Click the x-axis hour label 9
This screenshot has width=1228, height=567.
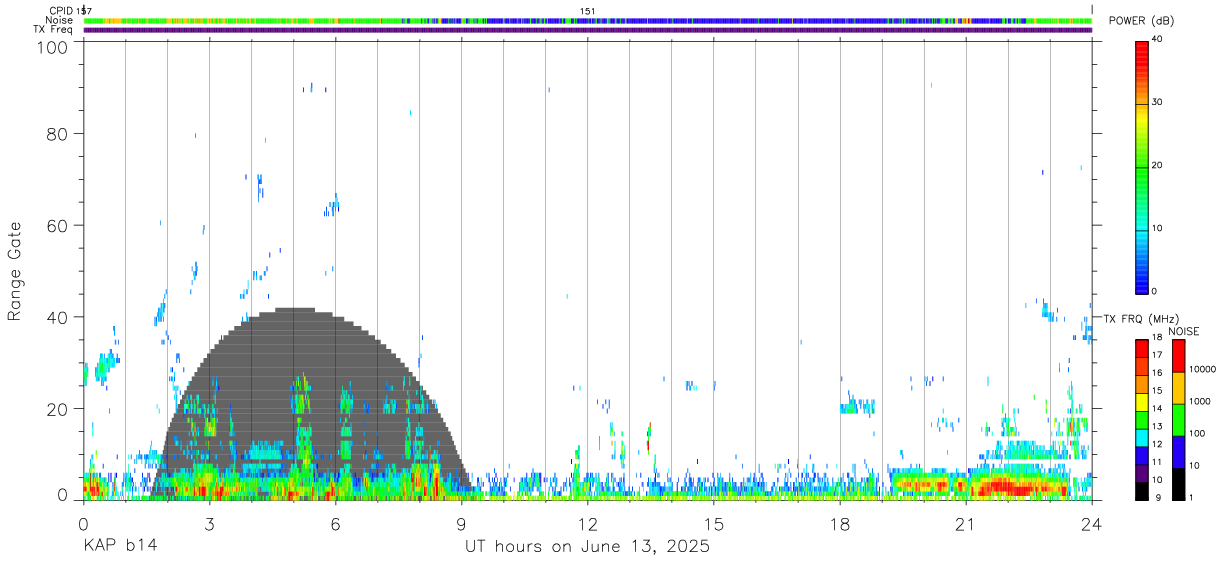click(x=461, y=524)
